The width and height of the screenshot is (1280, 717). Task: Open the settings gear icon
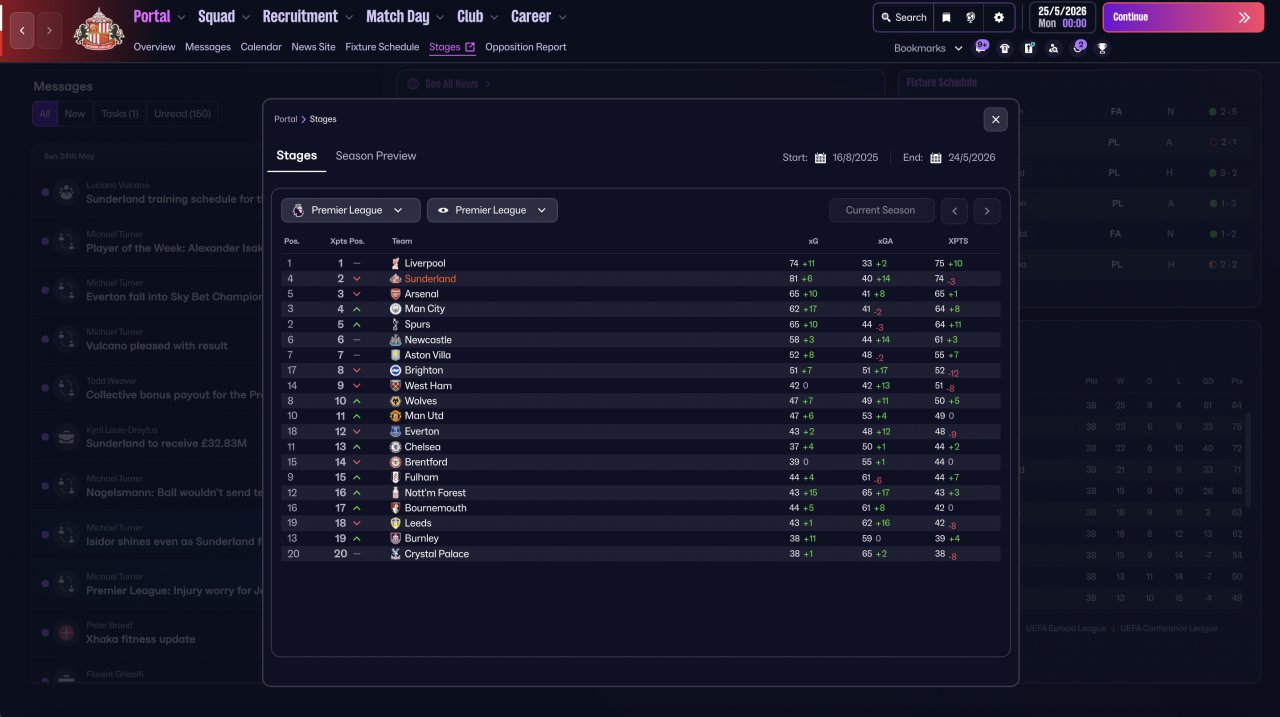coord(998,17)
